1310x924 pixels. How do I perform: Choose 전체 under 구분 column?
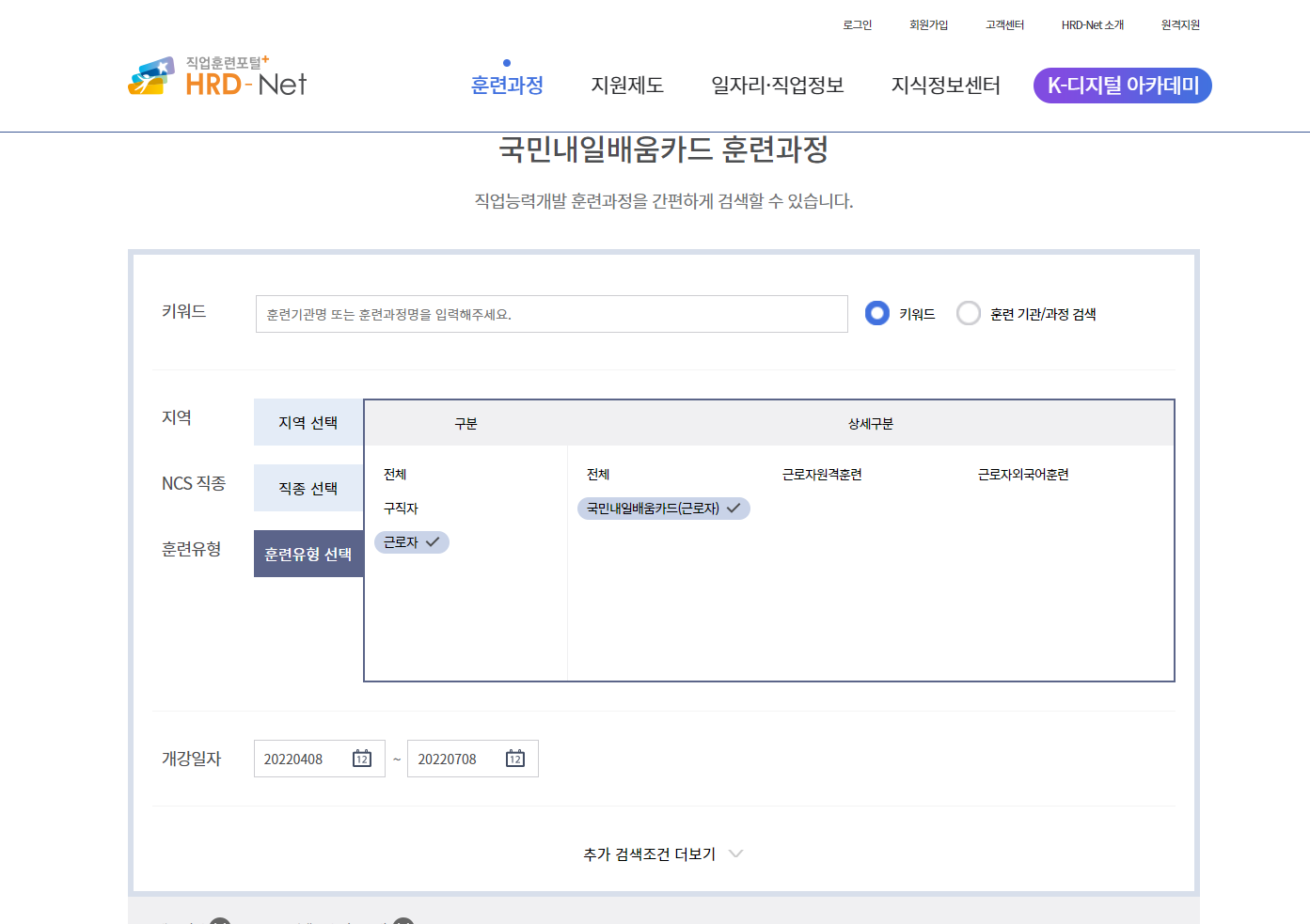point(395,475)
